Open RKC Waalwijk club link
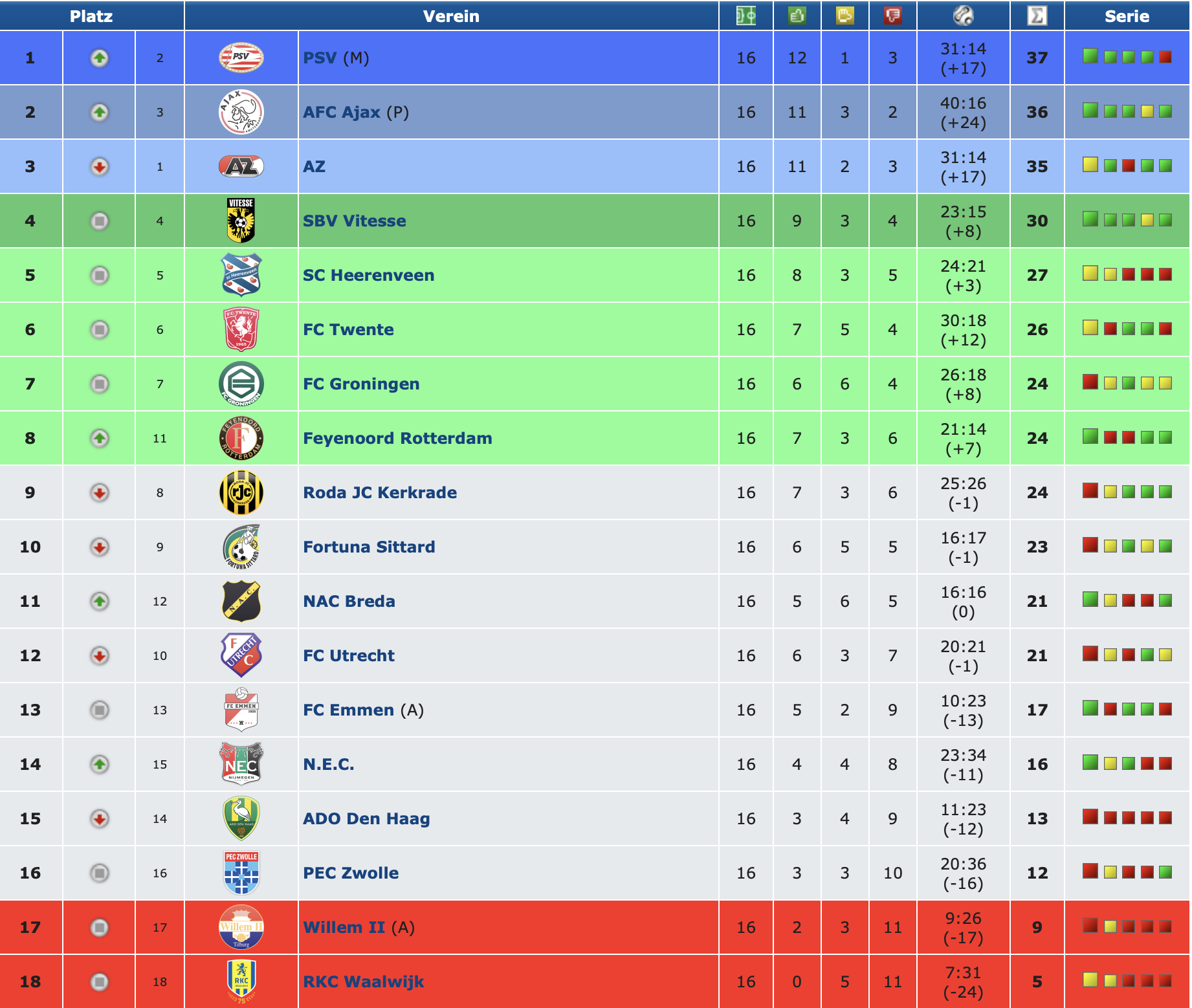The height and width of the screenshot is (1008, 1192). point(364,981)
